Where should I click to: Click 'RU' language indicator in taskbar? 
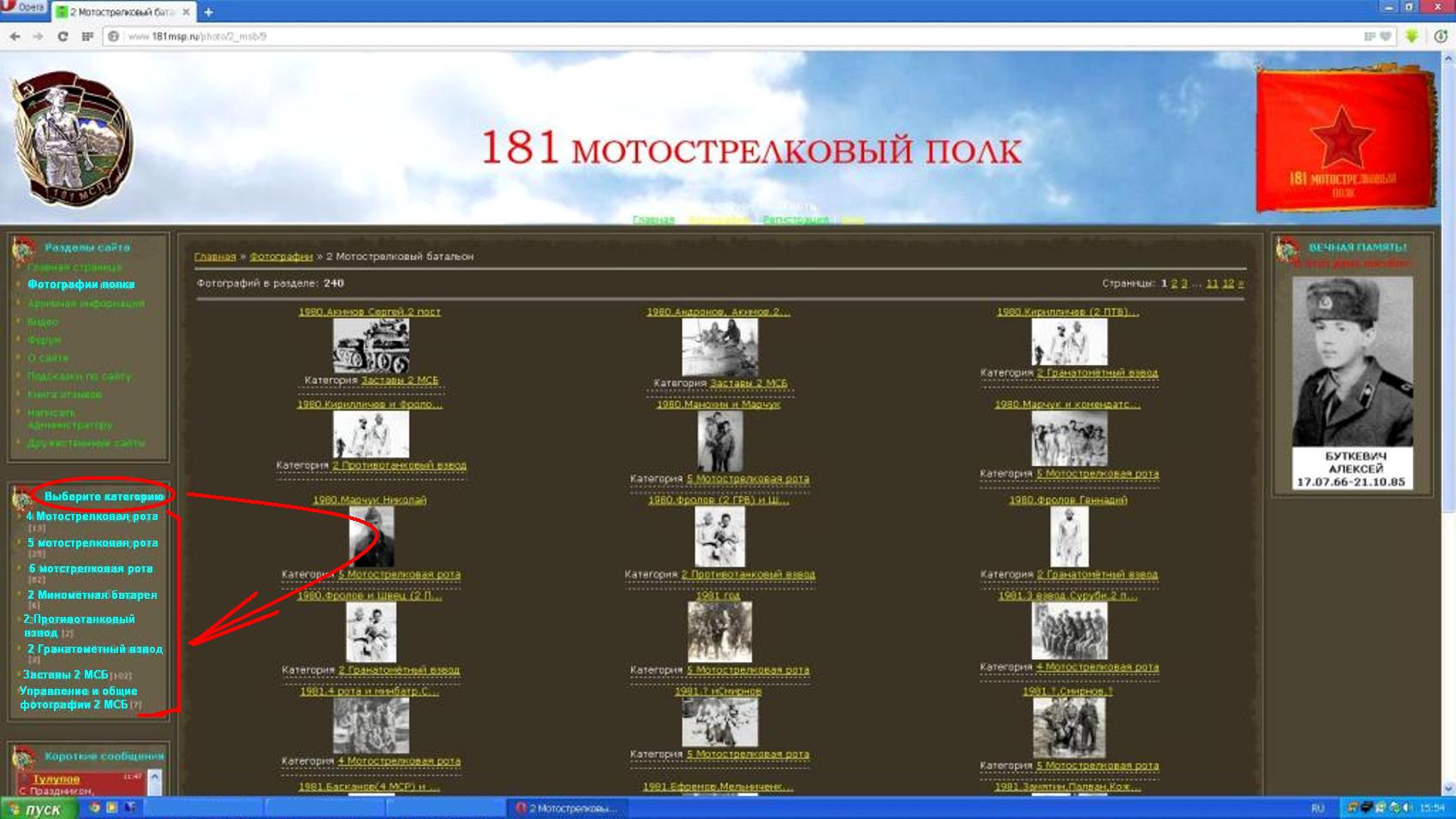tap(1317, 809)
